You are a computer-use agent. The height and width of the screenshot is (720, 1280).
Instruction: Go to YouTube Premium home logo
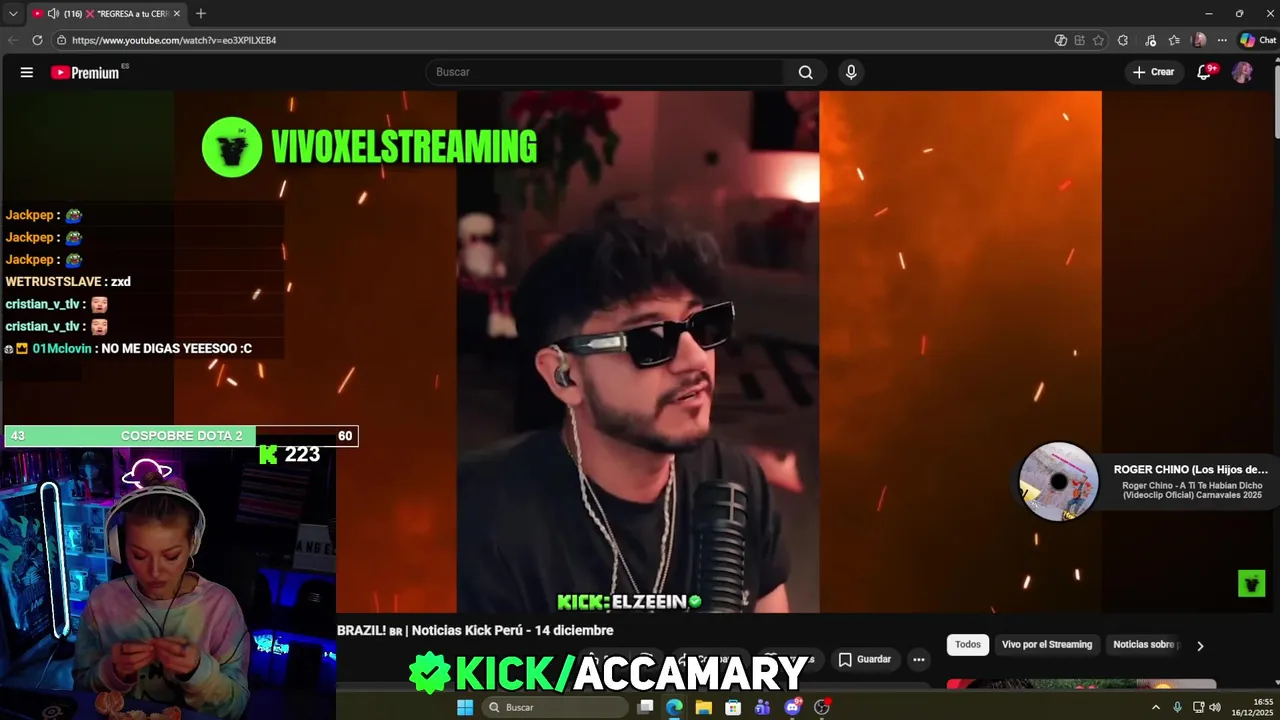(x=85, y=72)
